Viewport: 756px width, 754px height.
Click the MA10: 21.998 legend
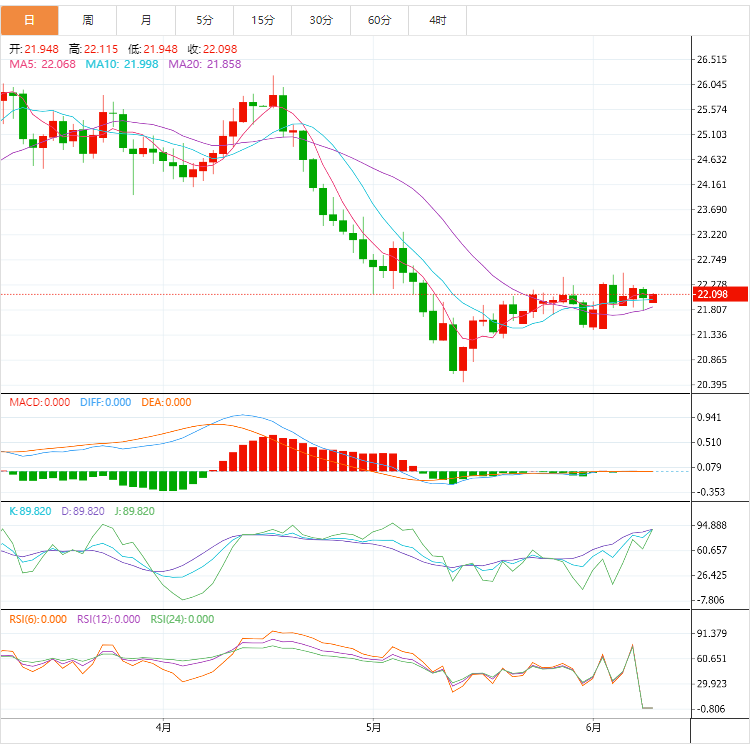(122, 64)
